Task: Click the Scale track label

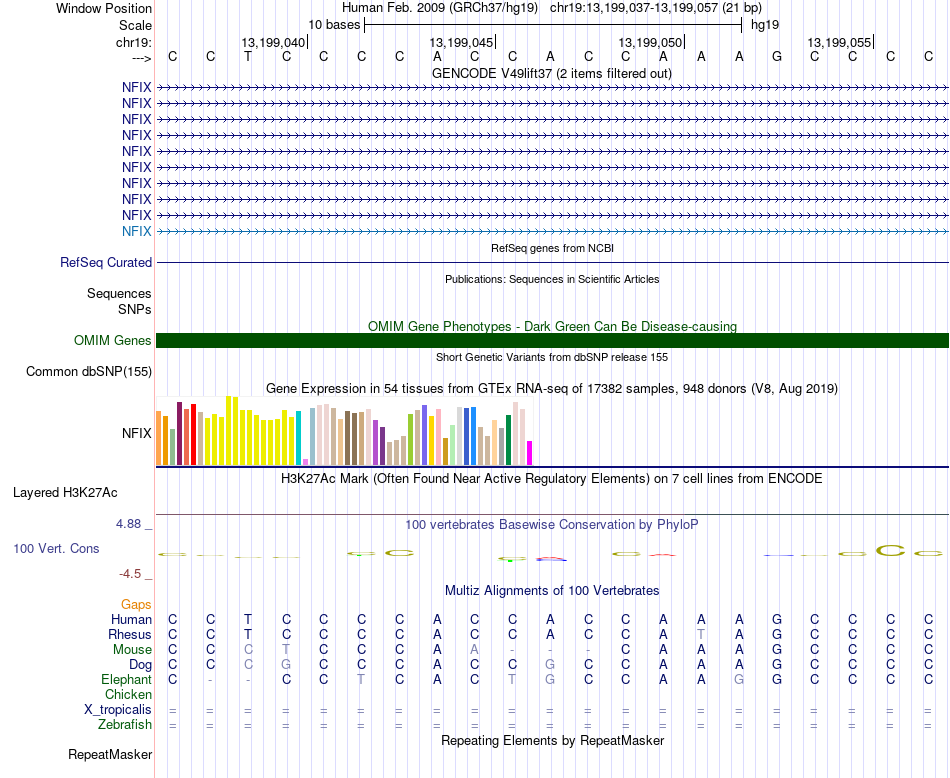Action: tap(135, 25)
